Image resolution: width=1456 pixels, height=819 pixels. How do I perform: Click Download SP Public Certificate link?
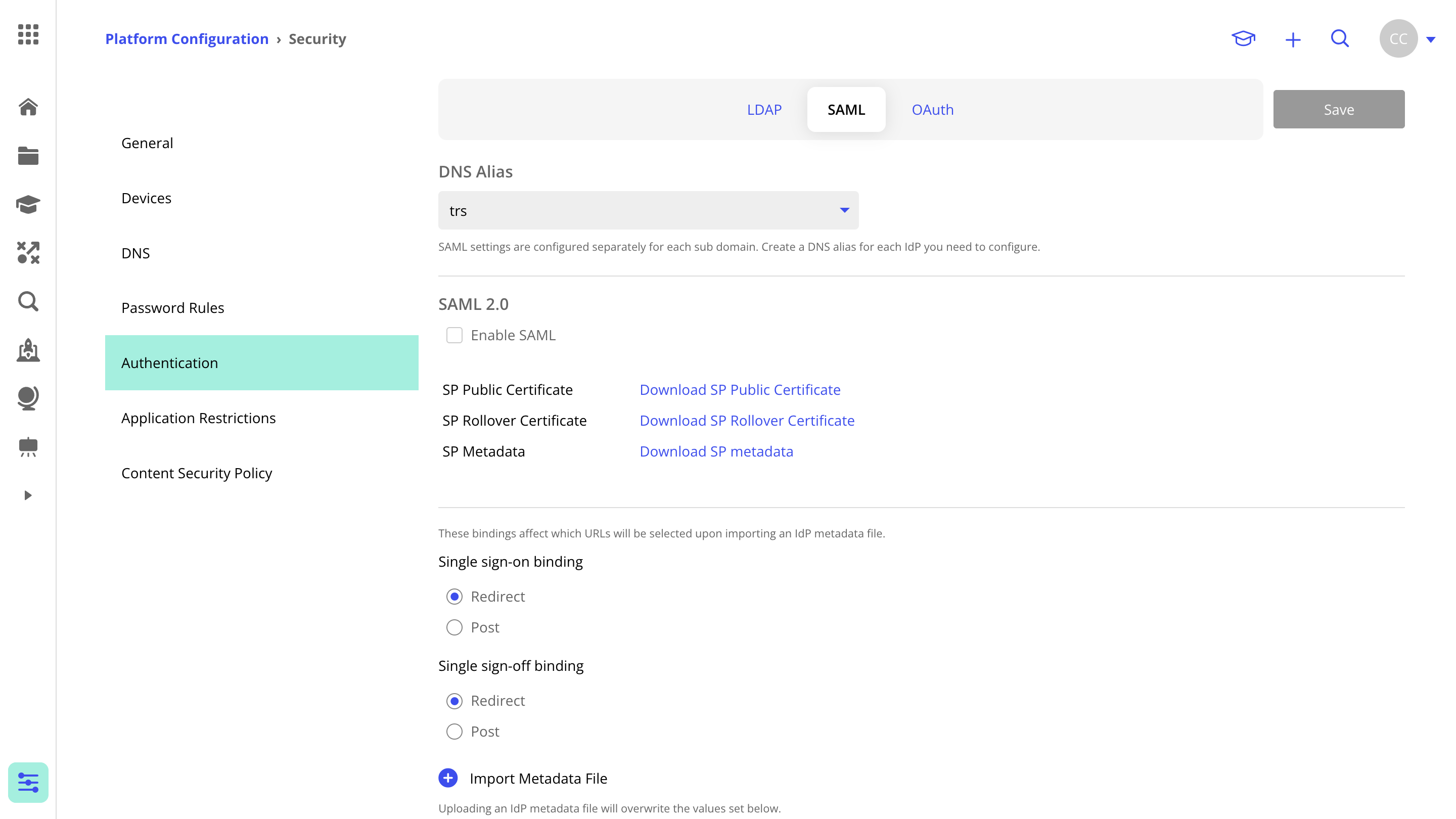click(739, 389)
